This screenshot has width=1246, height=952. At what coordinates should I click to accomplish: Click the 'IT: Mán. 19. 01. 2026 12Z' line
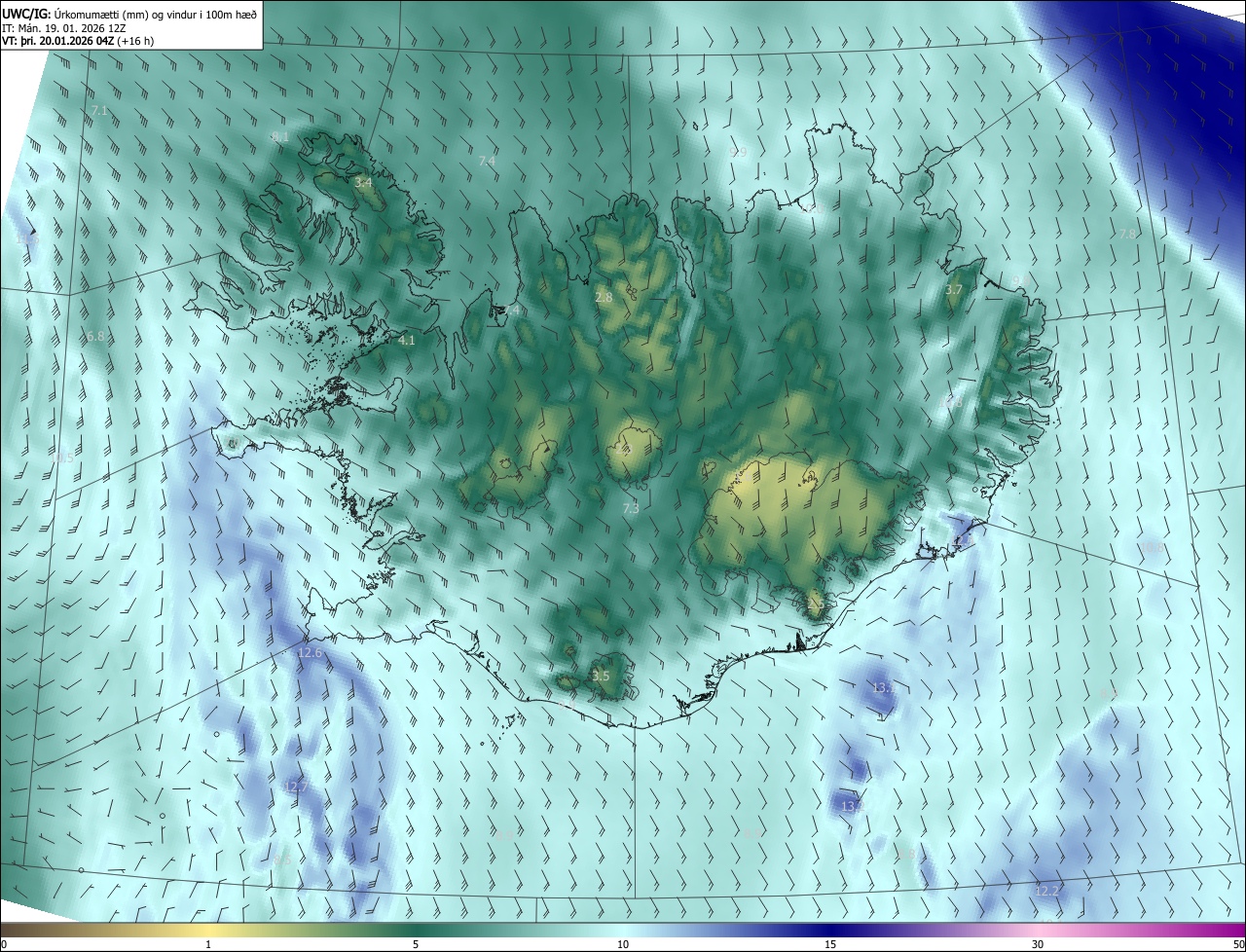65,27
